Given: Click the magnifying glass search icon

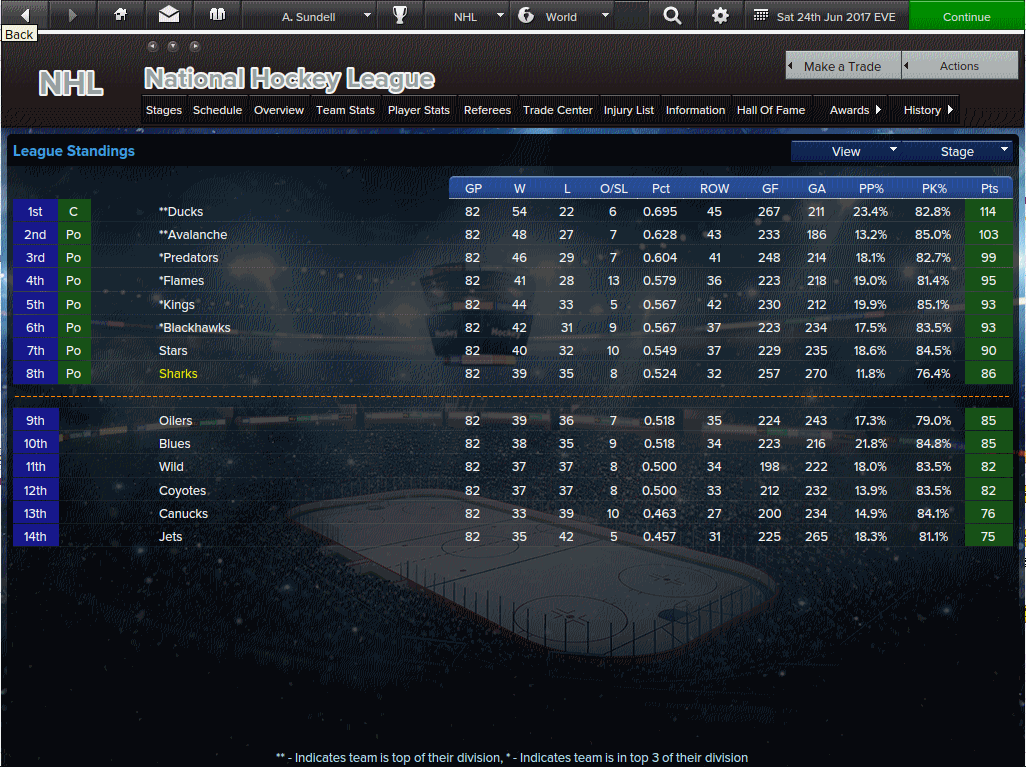Looking at the screenshot, I should pyautogui.click(x=672, y=15).
